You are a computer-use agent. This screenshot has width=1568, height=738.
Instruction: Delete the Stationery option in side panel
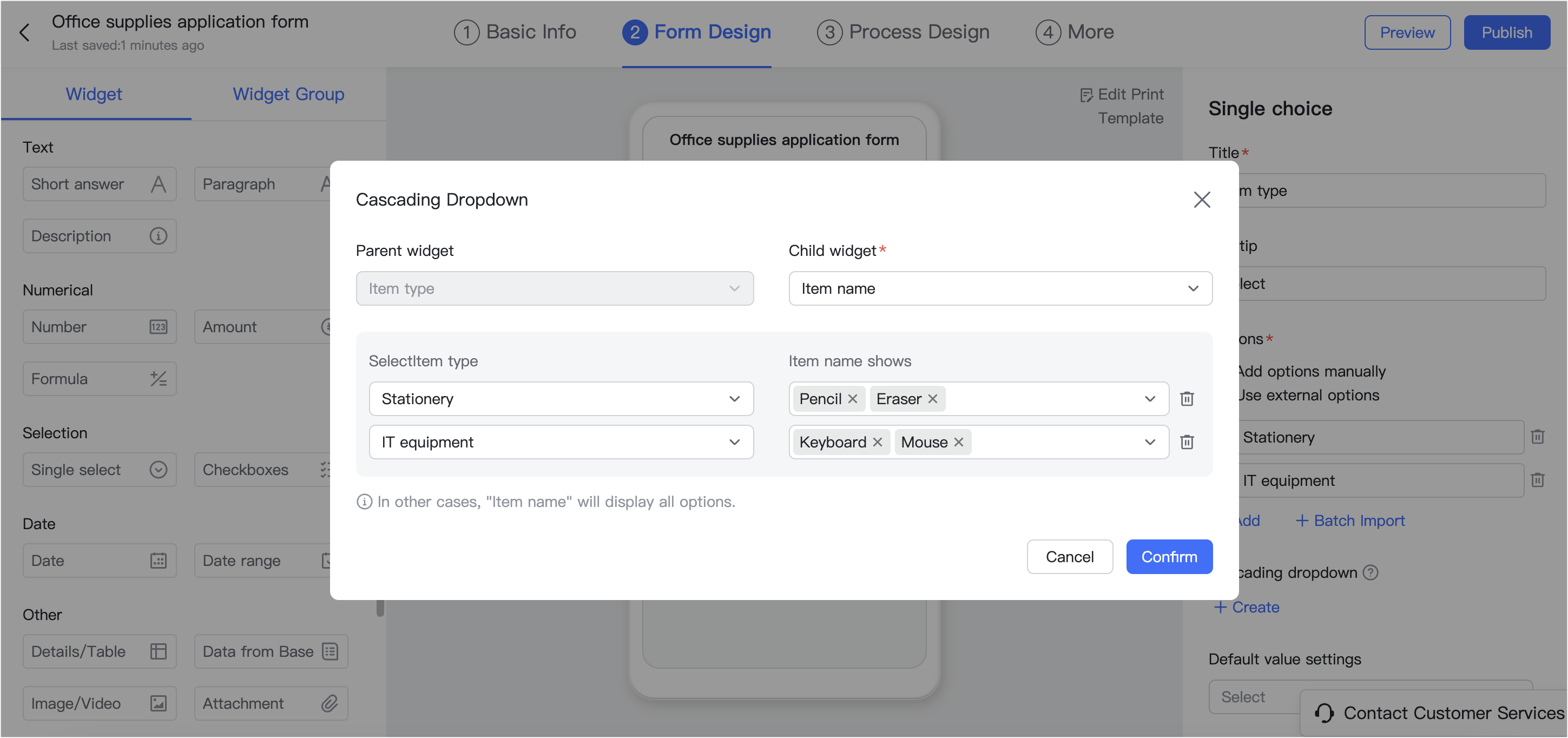tap(1537, 437)
